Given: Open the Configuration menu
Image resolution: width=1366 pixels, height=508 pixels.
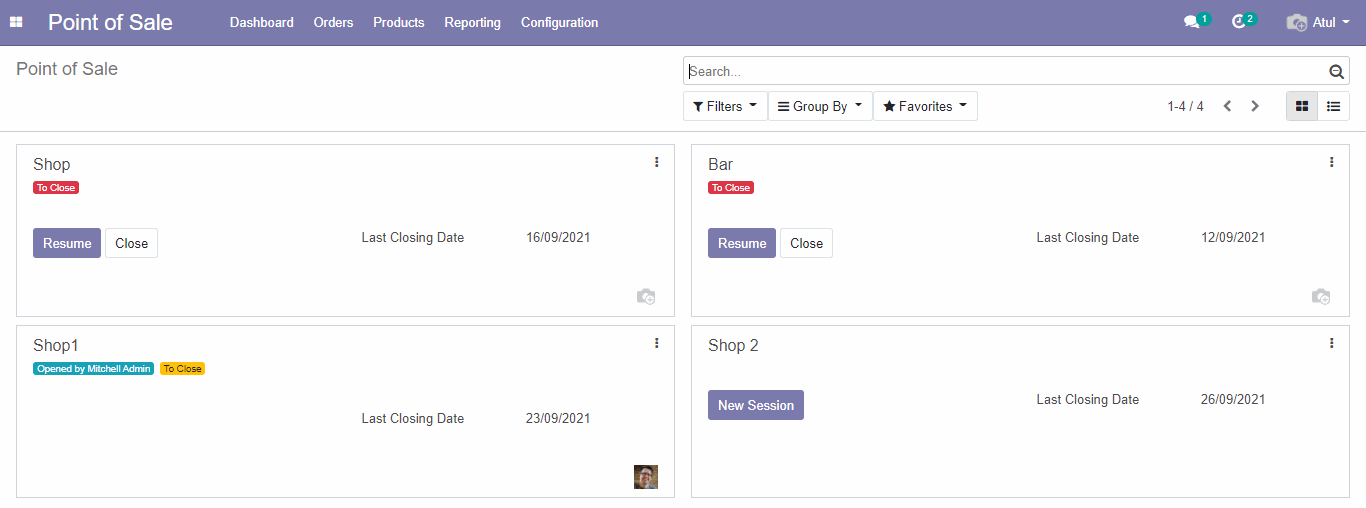Looking at the screenshot, I should [x=559, y=22].
